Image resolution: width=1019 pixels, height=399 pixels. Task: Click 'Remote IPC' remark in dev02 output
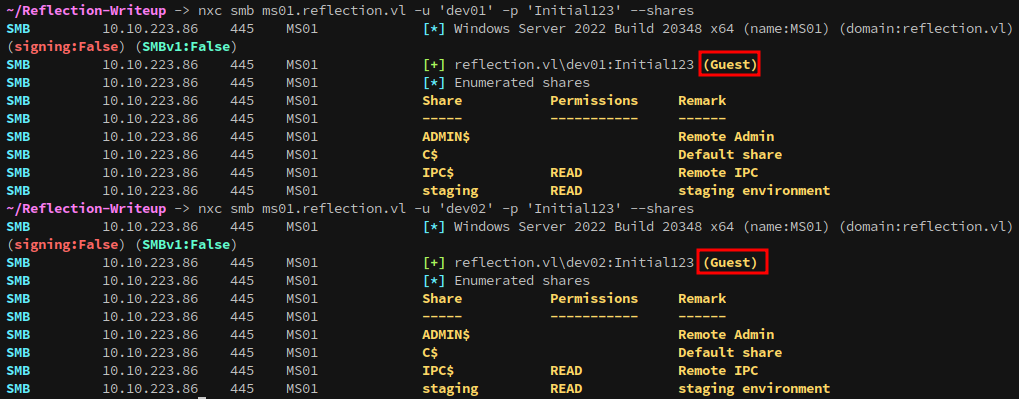click(x=718, y=371)
